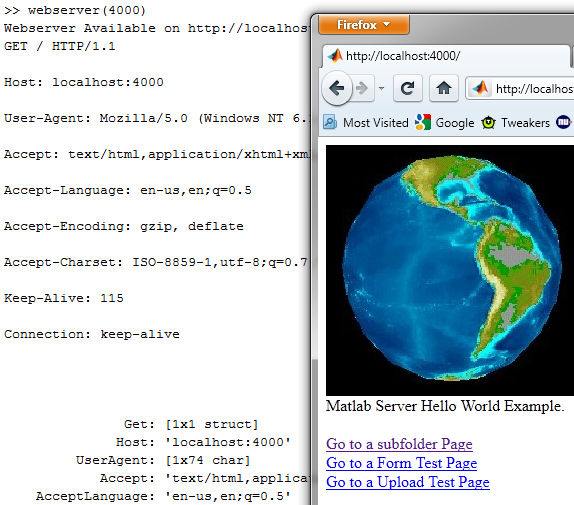Click the Forward arrow button

(x=362, y=88)
